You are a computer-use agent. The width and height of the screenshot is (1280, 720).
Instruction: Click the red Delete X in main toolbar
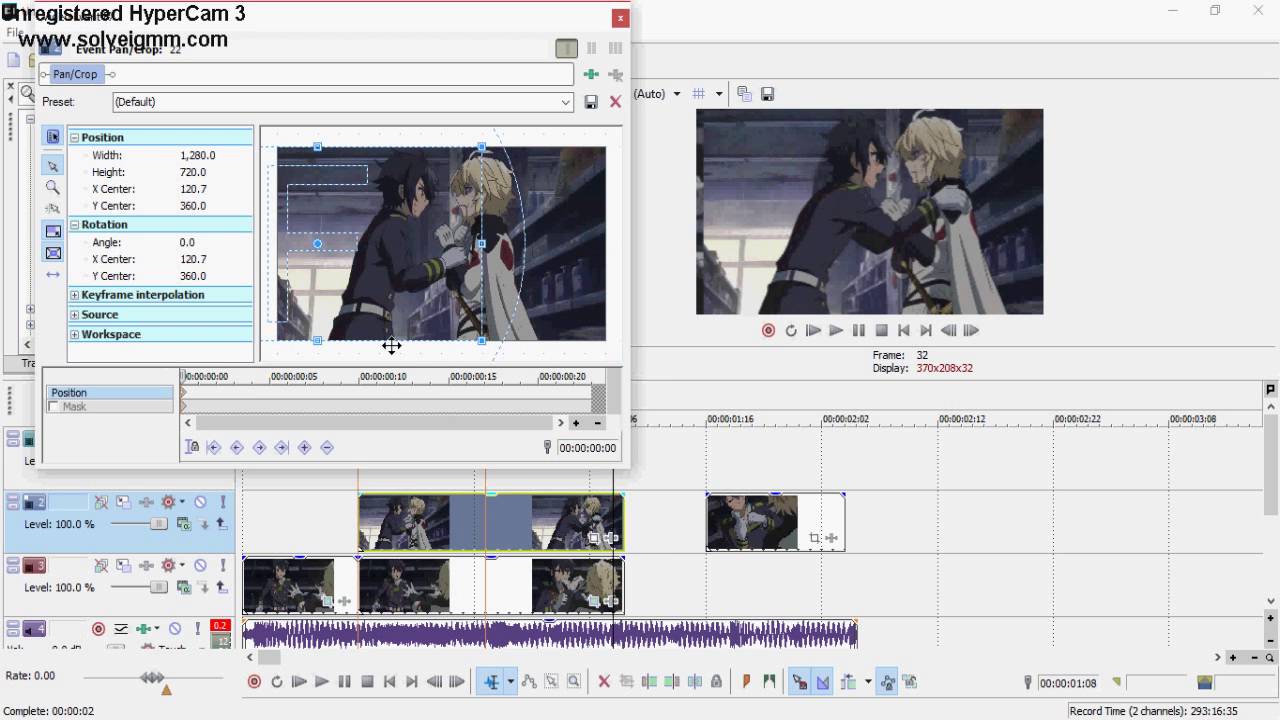(x=603, y=682)
